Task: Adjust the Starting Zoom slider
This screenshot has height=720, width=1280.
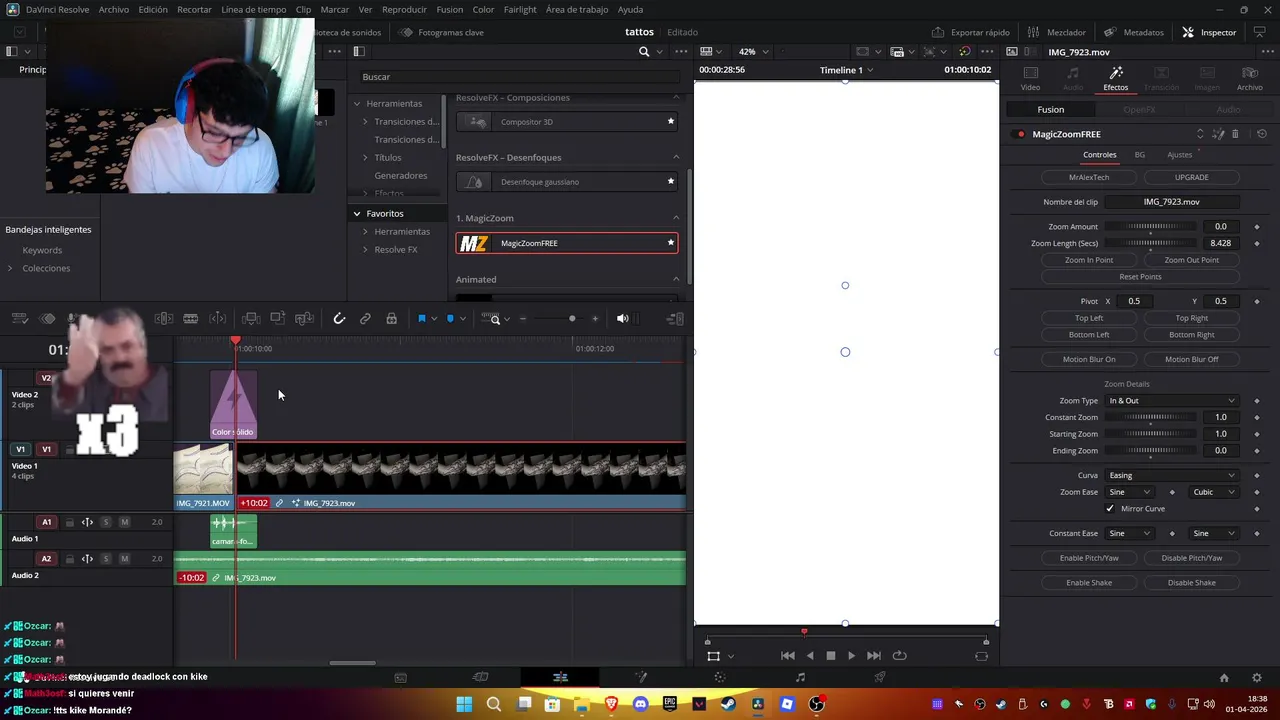Action: click(x=1151, y=434)
